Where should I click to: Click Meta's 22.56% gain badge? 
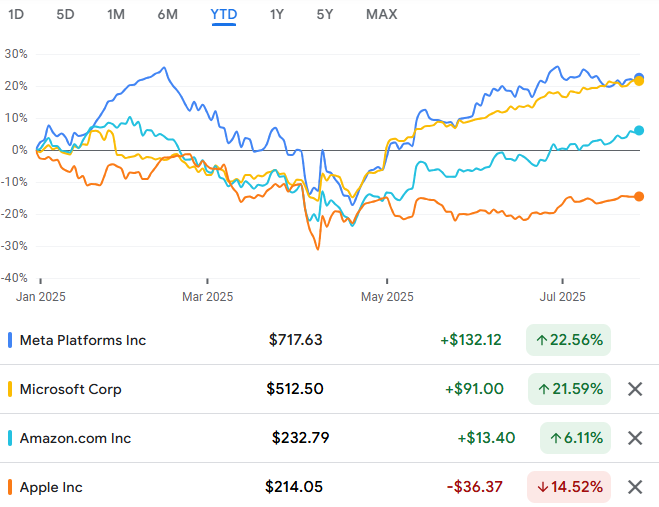(568, 340)
